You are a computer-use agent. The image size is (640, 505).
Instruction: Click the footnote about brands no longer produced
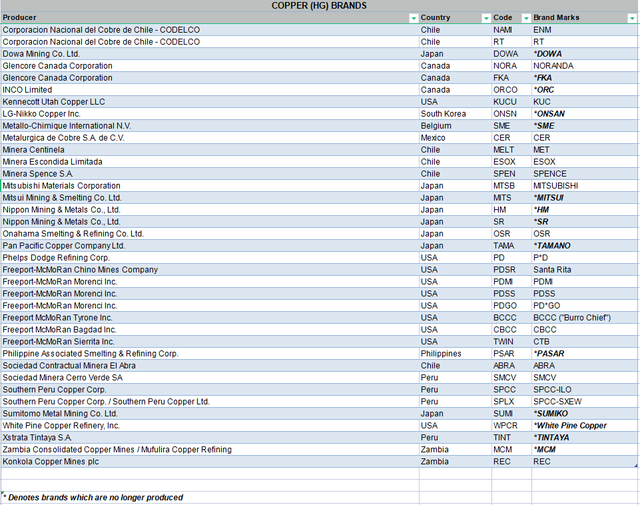[93, 498]
